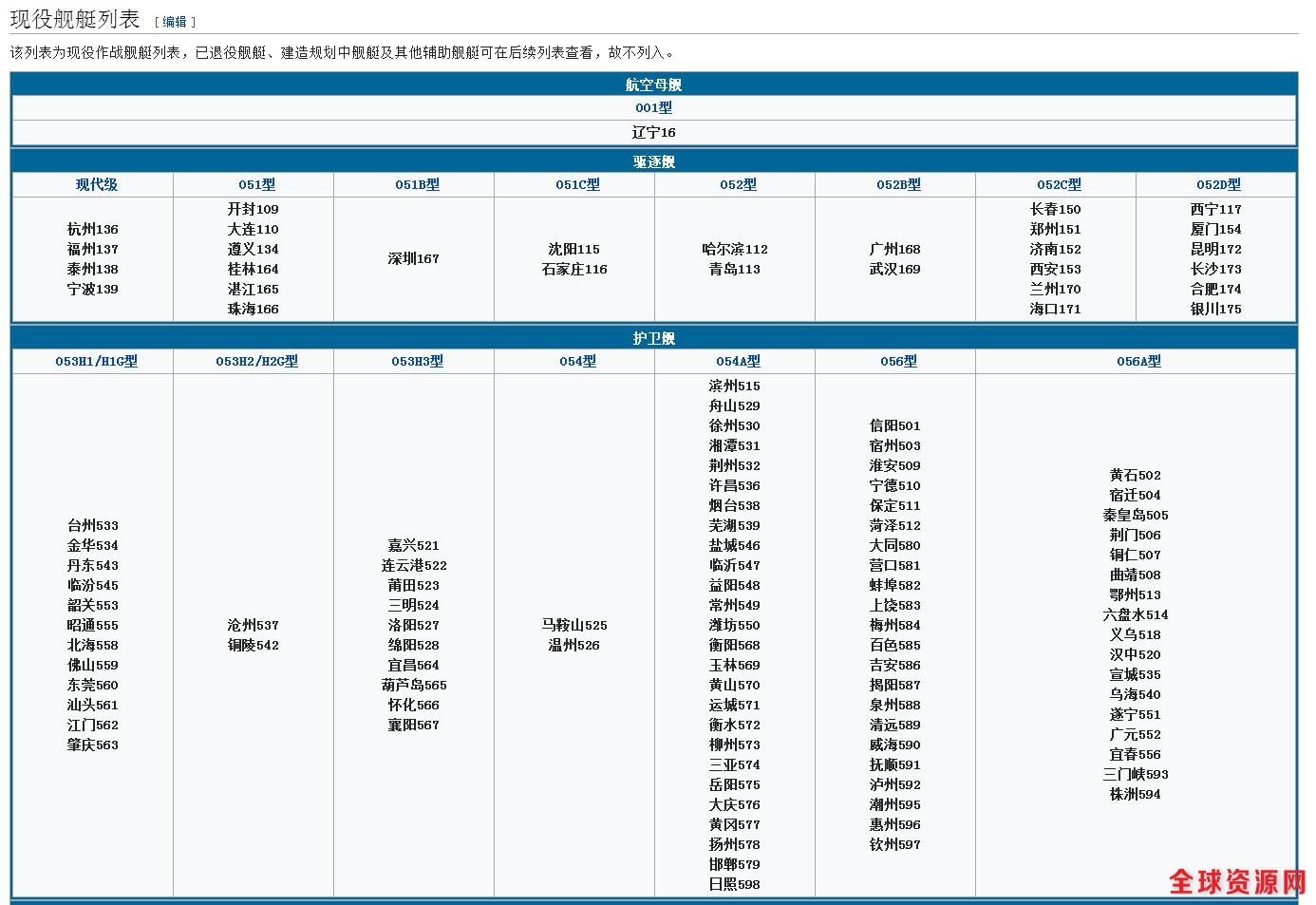The height and width of the screenshot is (905, 1316).
Task: Click the 052D型 column header
Action: click(1218, 185)
